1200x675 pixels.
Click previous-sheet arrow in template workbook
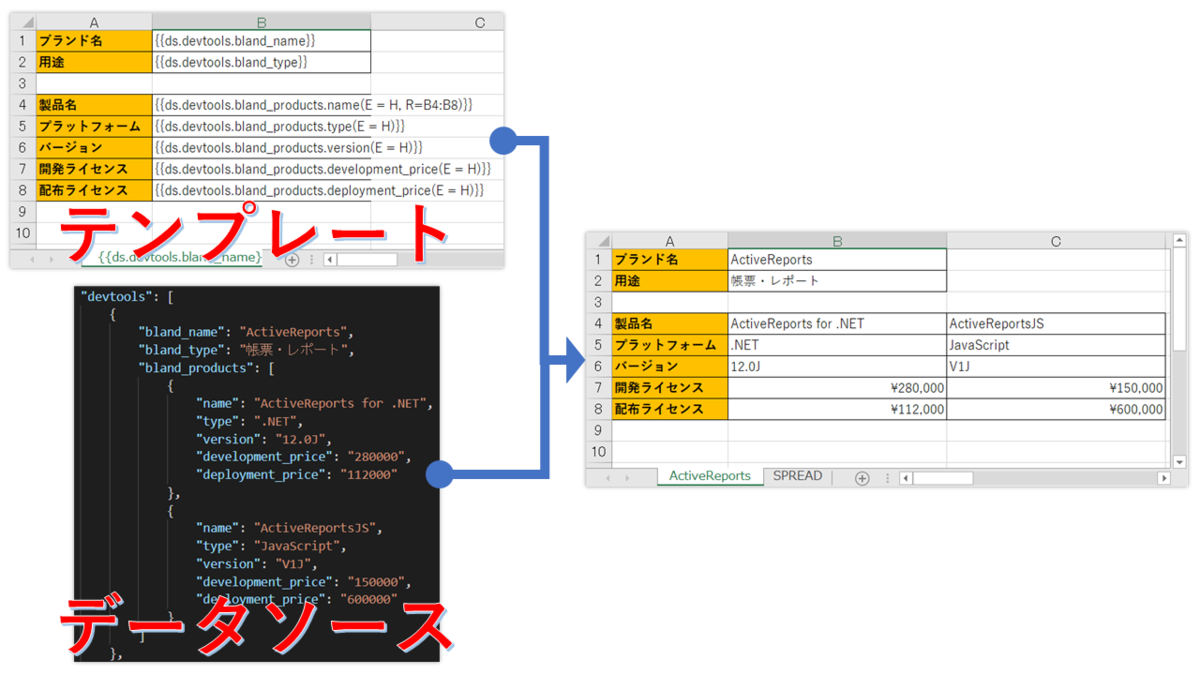tap(31, 259)
